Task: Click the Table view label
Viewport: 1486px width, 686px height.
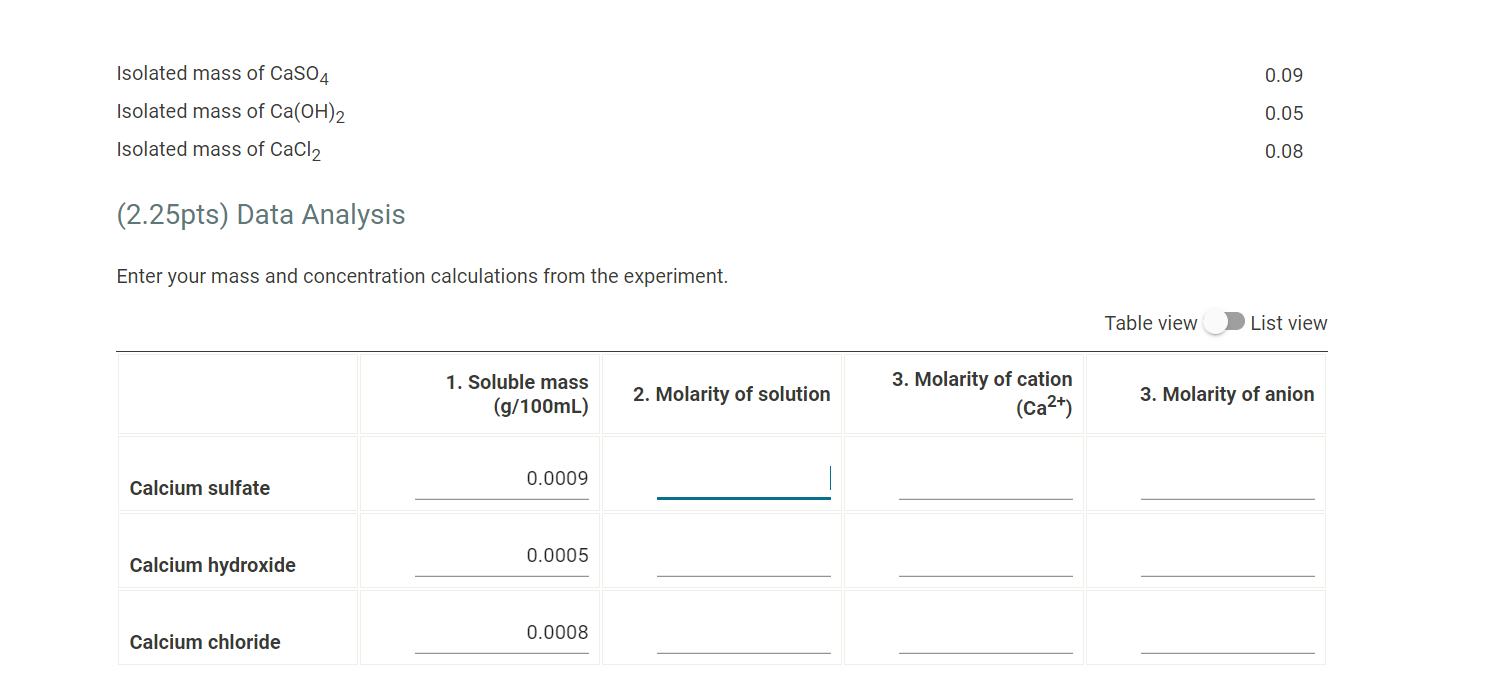Action: (x=1151, y=322)
